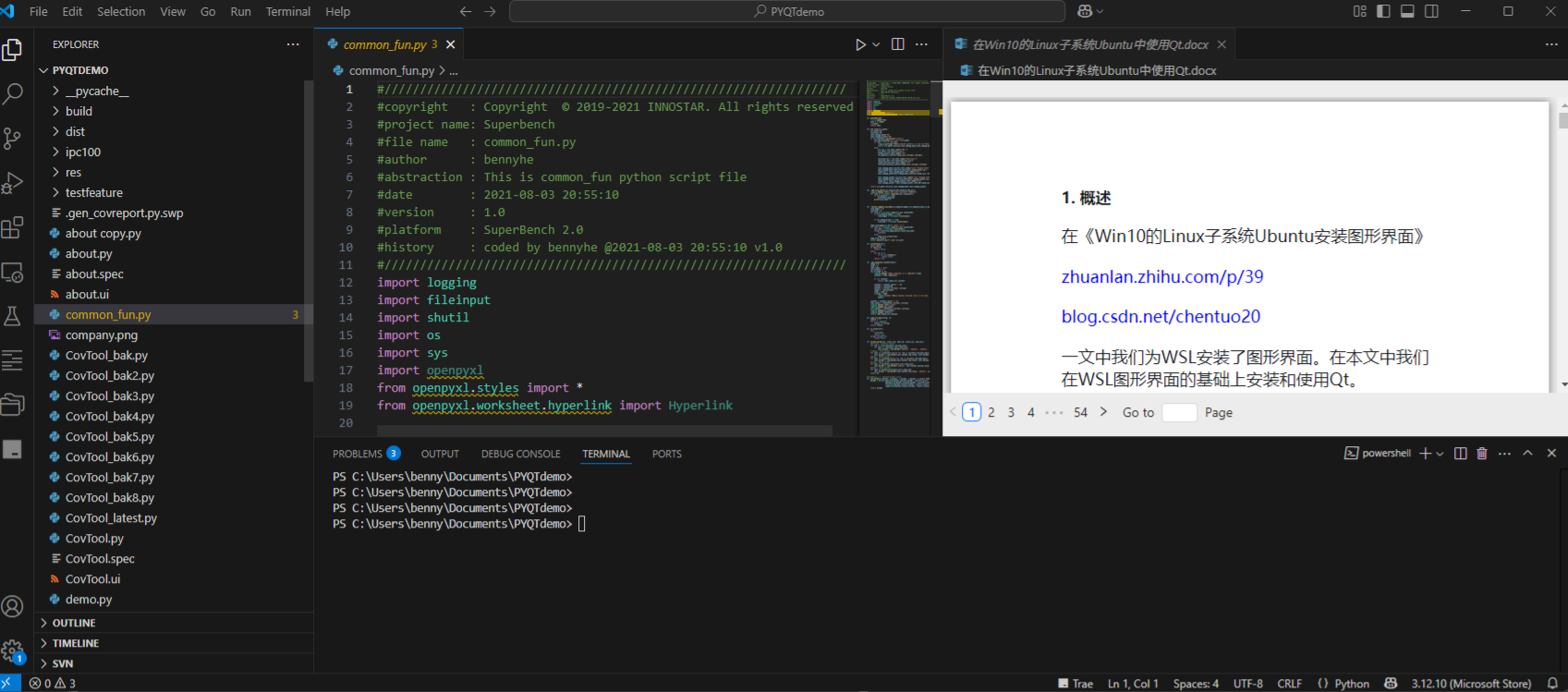Collapse the PYQTDEMO root folder
This screenshot has height=692, width=1568.
[x=80, y=70]
